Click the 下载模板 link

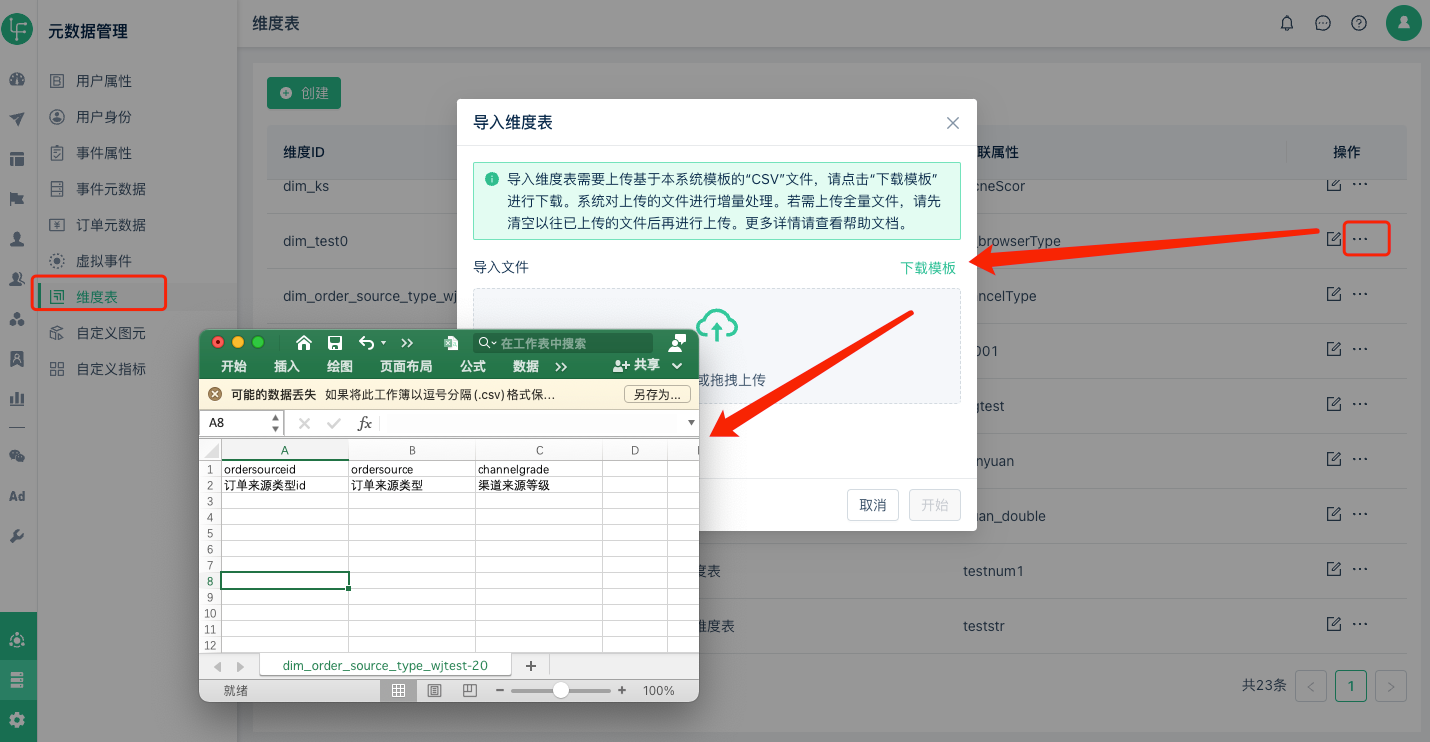(928, 268)
